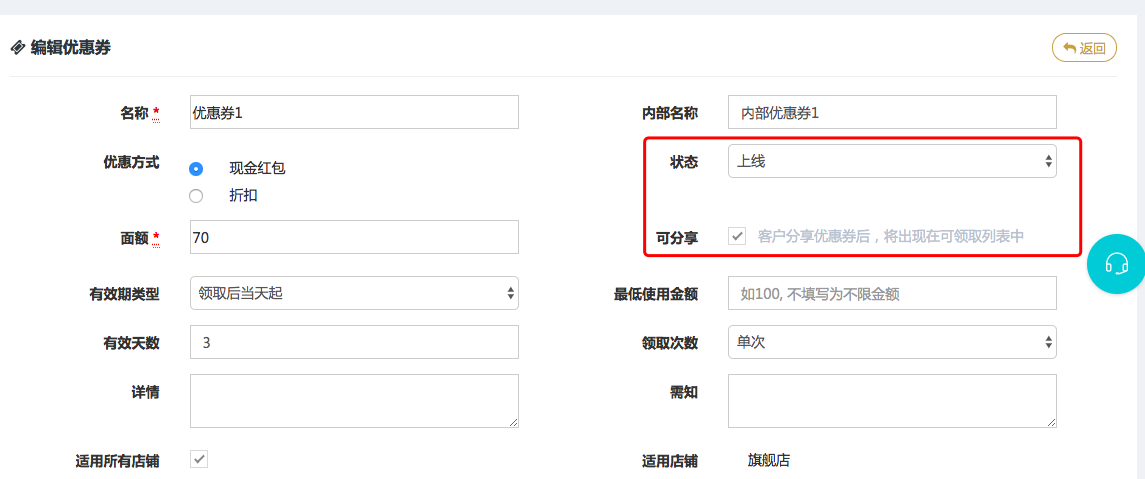
Task: Click the headset customer support icon
Action: (1116, 264)
